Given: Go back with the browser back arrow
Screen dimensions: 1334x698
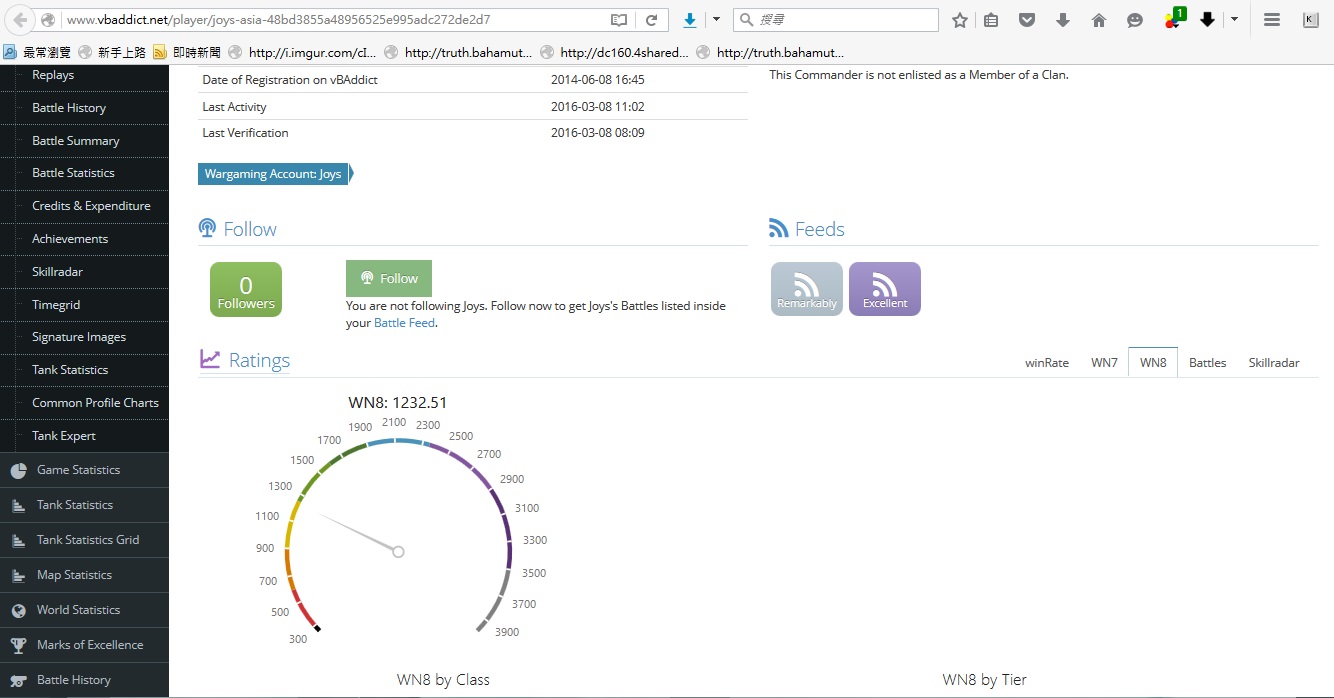Looking at the screenshot, I should pos(20,20).
